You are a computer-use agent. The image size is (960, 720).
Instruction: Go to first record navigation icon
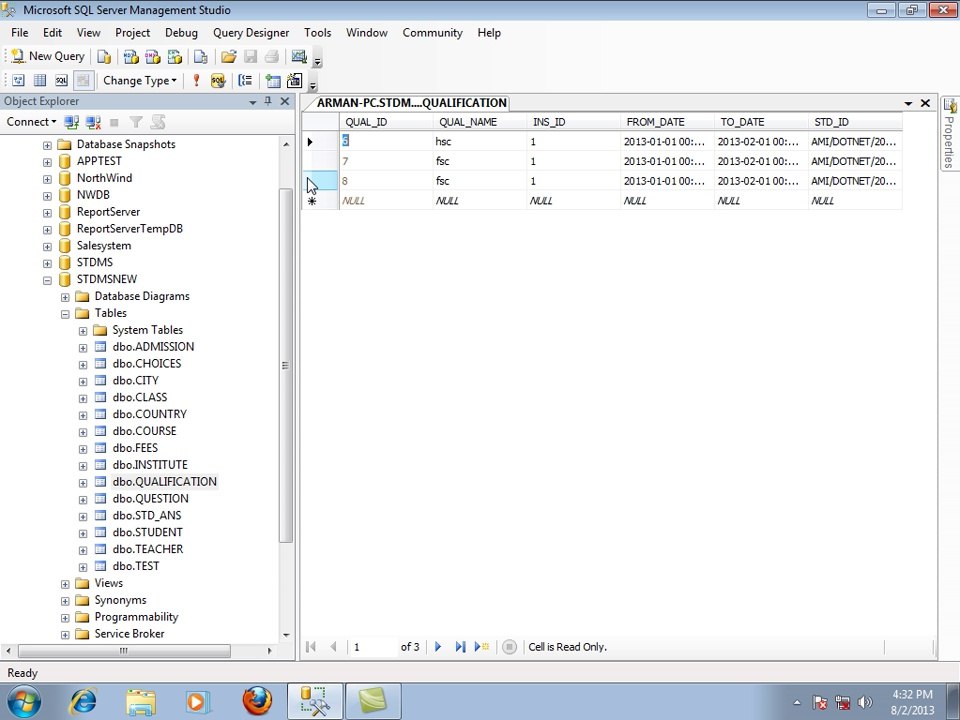point(311,647)
